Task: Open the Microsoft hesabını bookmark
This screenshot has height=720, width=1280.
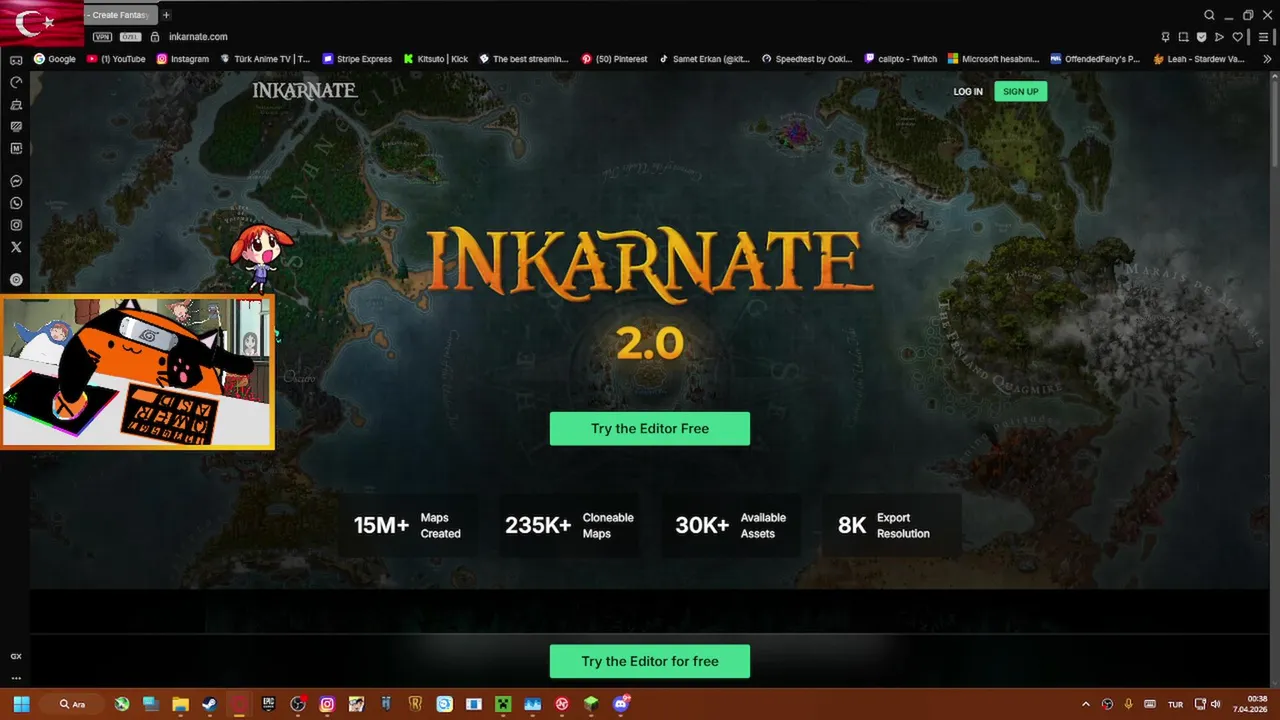Action: [x=994, y=59]
